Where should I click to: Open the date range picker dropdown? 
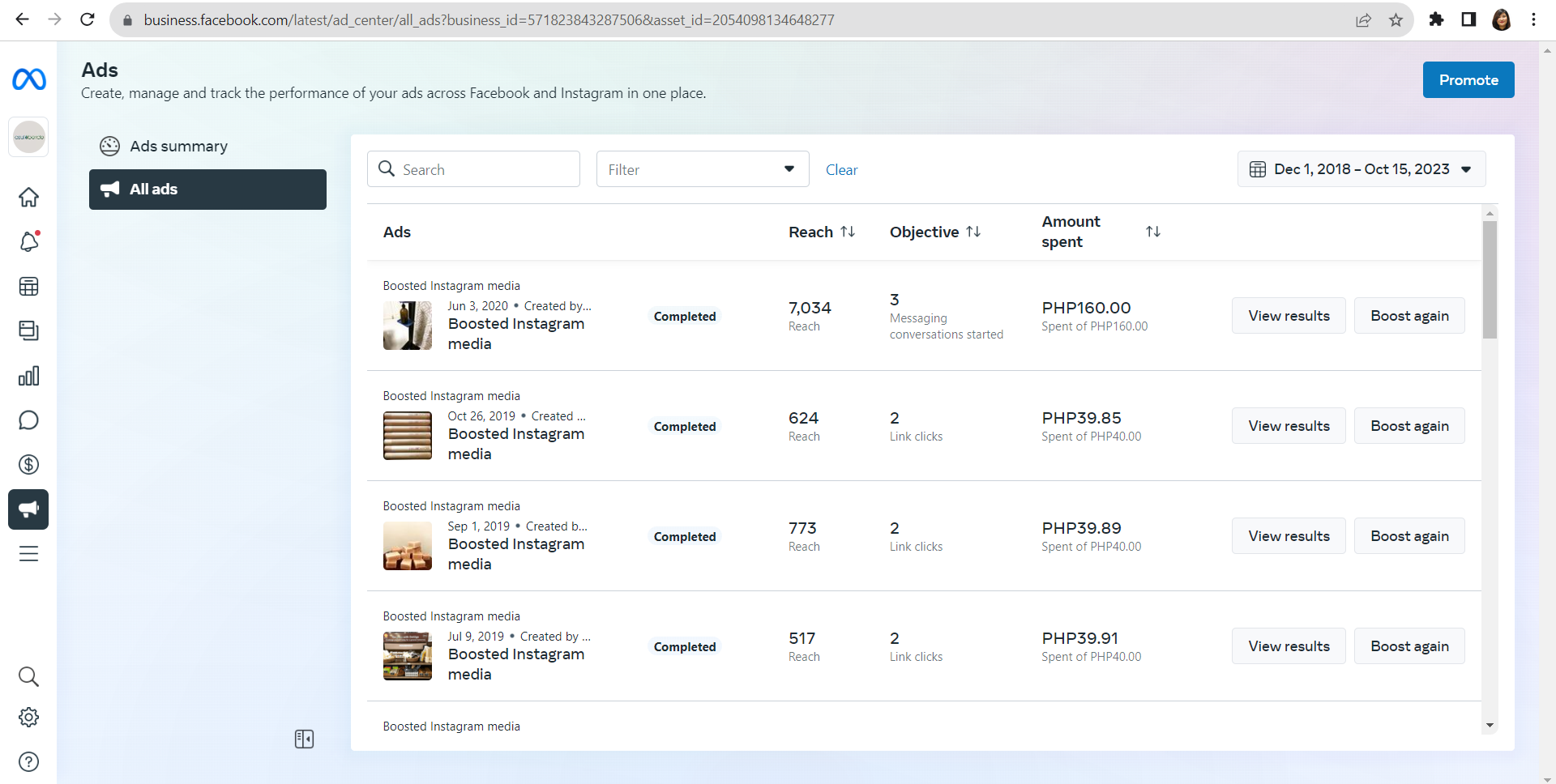click(x=1361, y=169)
